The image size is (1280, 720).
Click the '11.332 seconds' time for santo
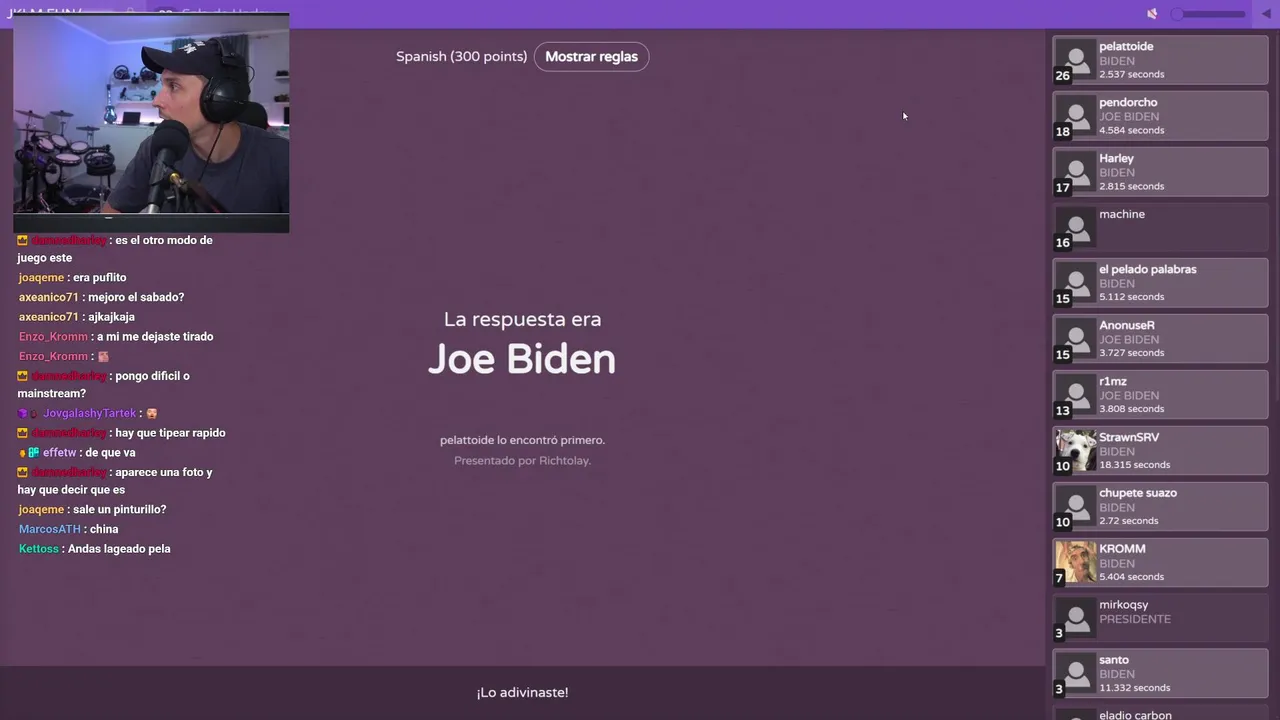[x=1134, y=688]
